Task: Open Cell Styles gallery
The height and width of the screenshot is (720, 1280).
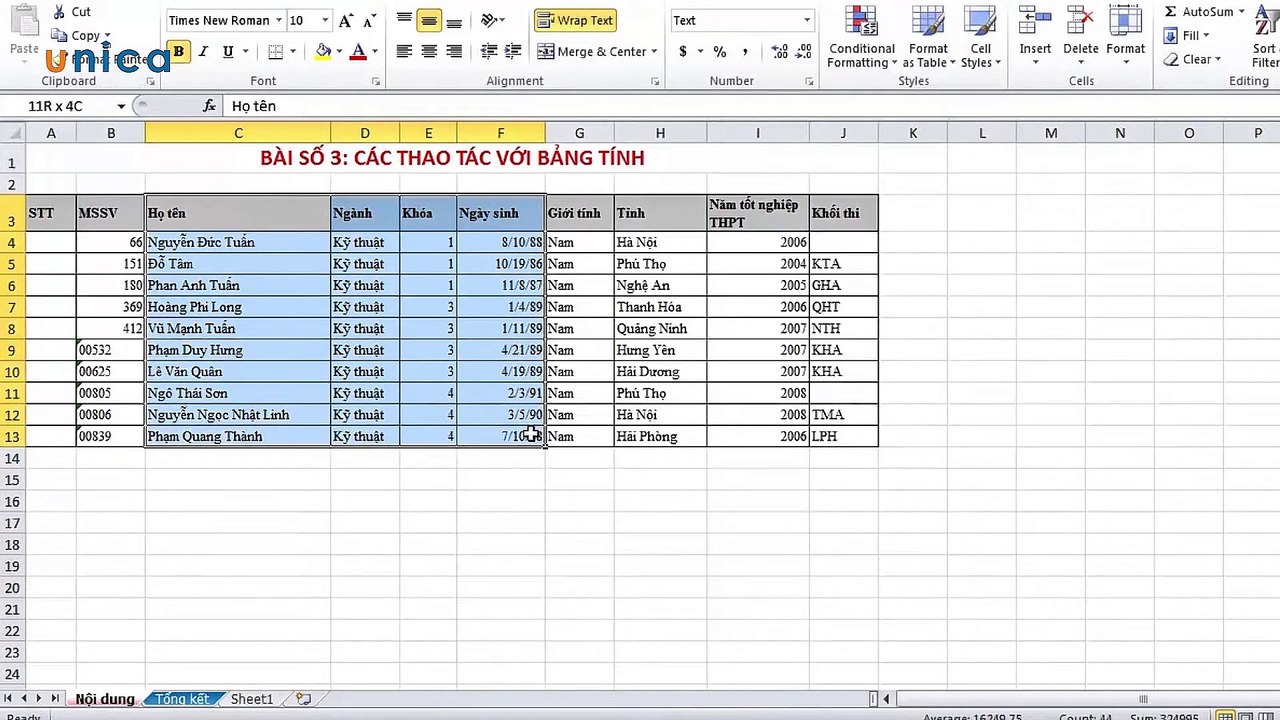Action: click(x=980, y=37)
